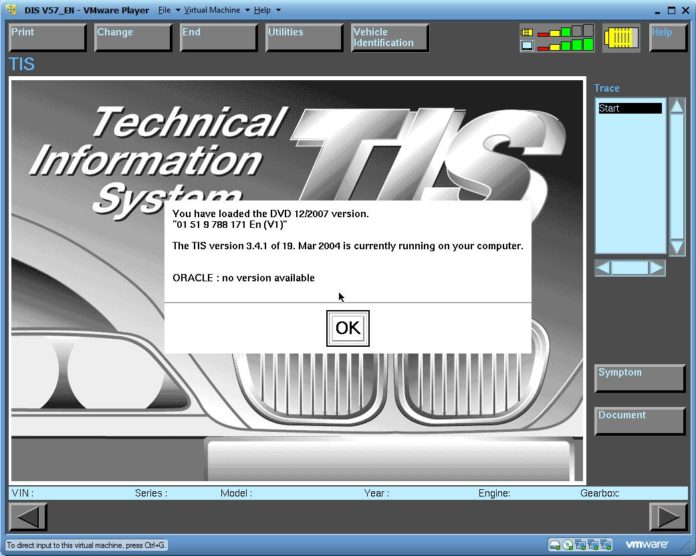Viewport: 696px width, 556px height.
Task: Click the End button
Action: pos(218,38)
